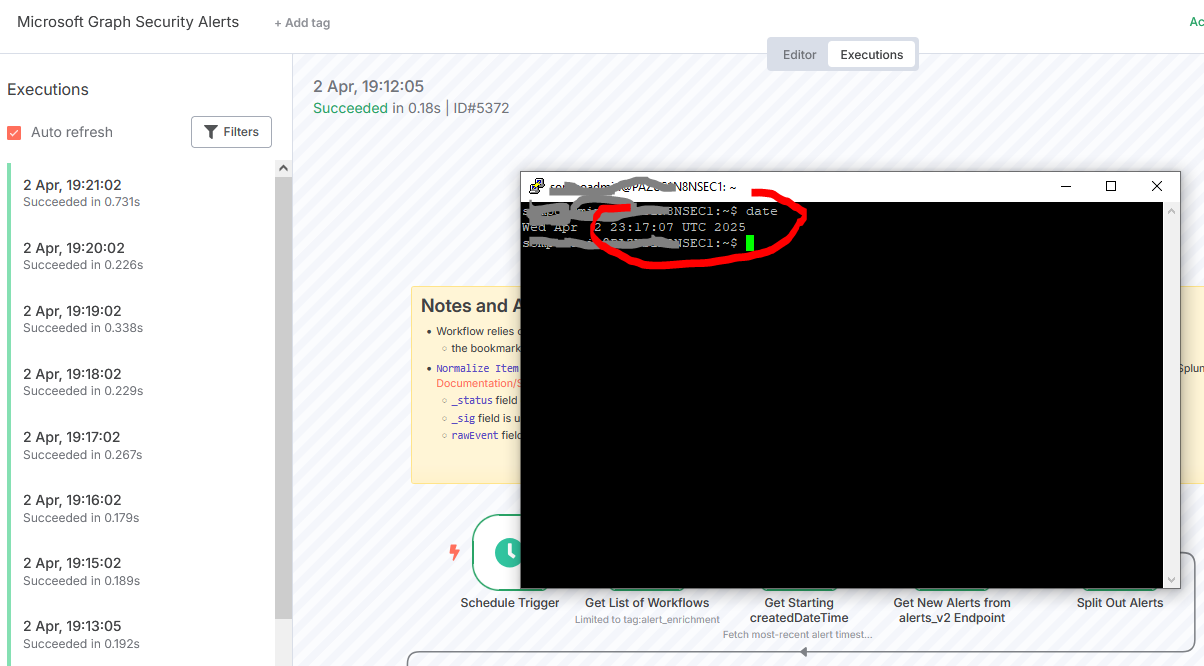Click the Executions sidebar heading
Screen dimensions: 1204x666
coord(48,89)
